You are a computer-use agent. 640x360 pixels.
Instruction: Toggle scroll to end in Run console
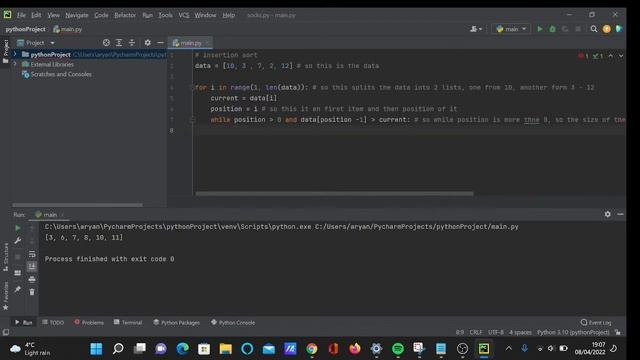[x=32, y=266]
